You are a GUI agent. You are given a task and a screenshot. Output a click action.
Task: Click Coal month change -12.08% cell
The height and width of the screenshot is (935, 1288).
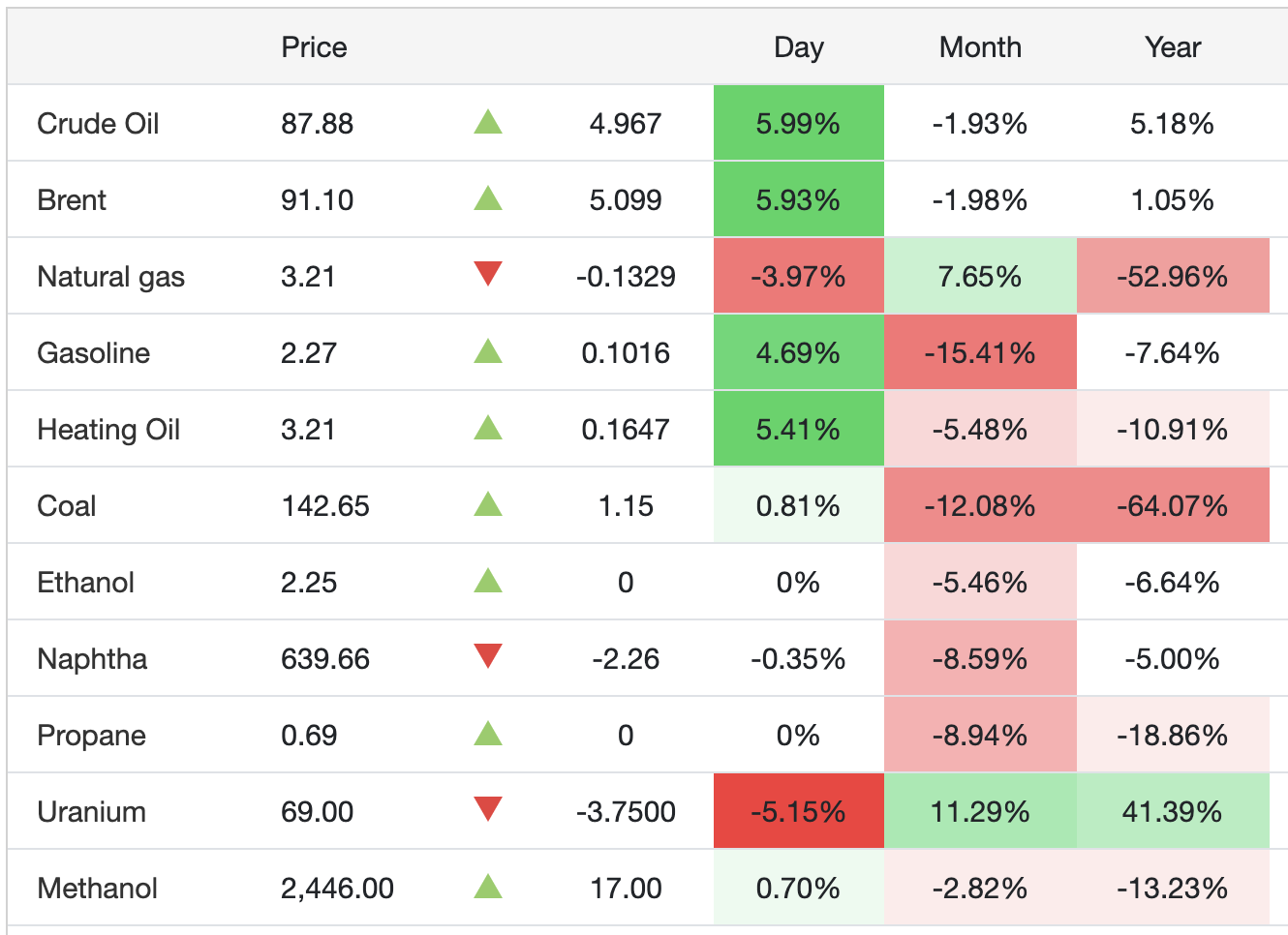980,505
